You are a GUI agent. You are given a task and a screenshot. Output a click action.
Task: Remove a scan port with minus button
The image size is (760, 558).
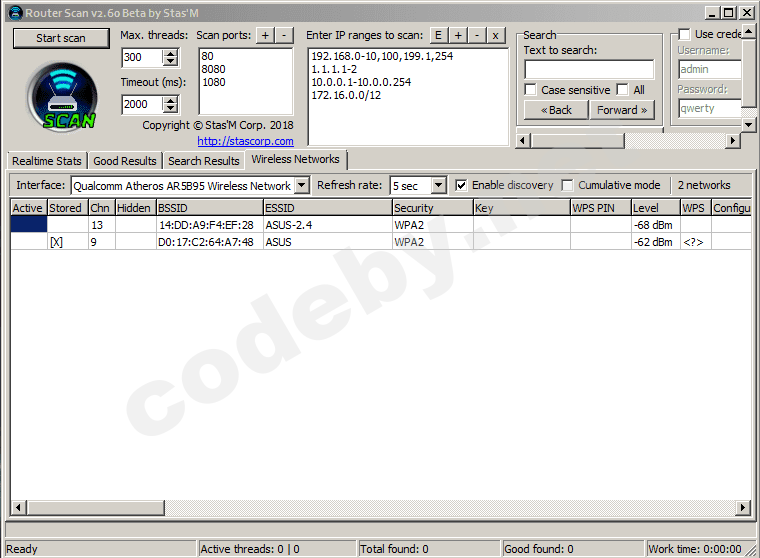point(284,35)
